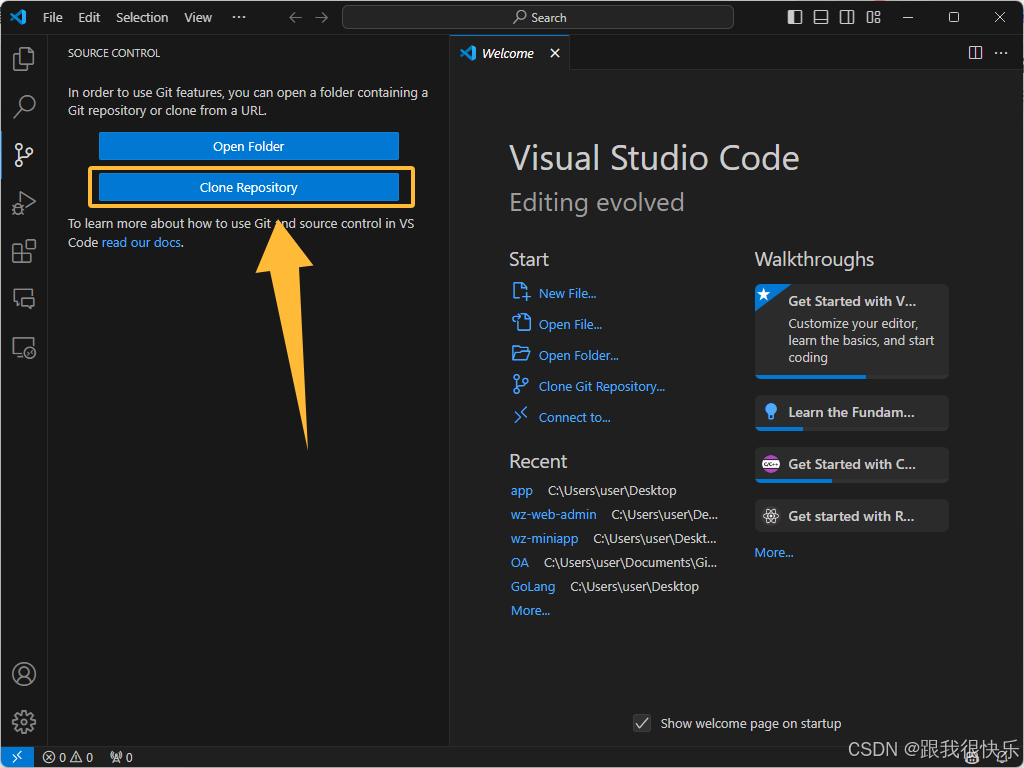Toggle the bottom panel layout icon
The image size is (1024, 768).
[821, 18]
